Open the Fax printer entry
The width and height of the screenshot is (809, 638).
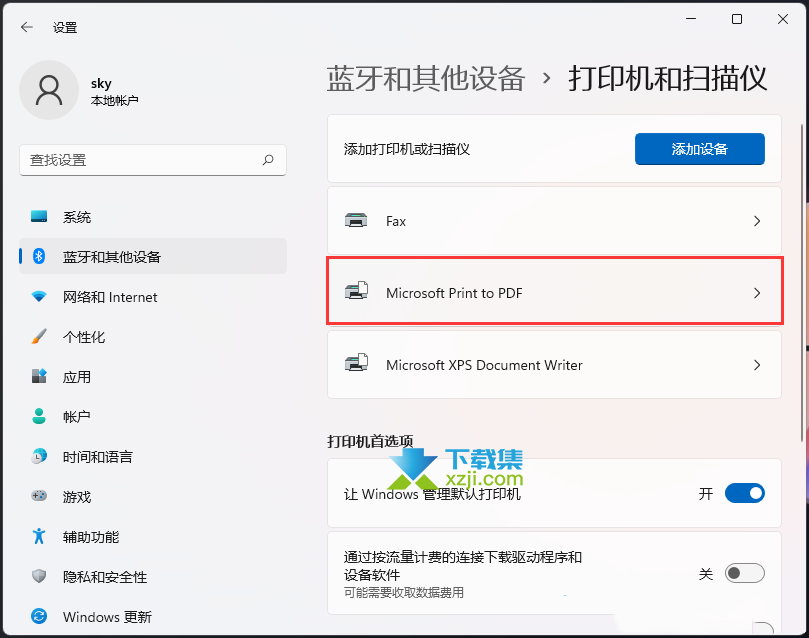[x=554, y=221]
